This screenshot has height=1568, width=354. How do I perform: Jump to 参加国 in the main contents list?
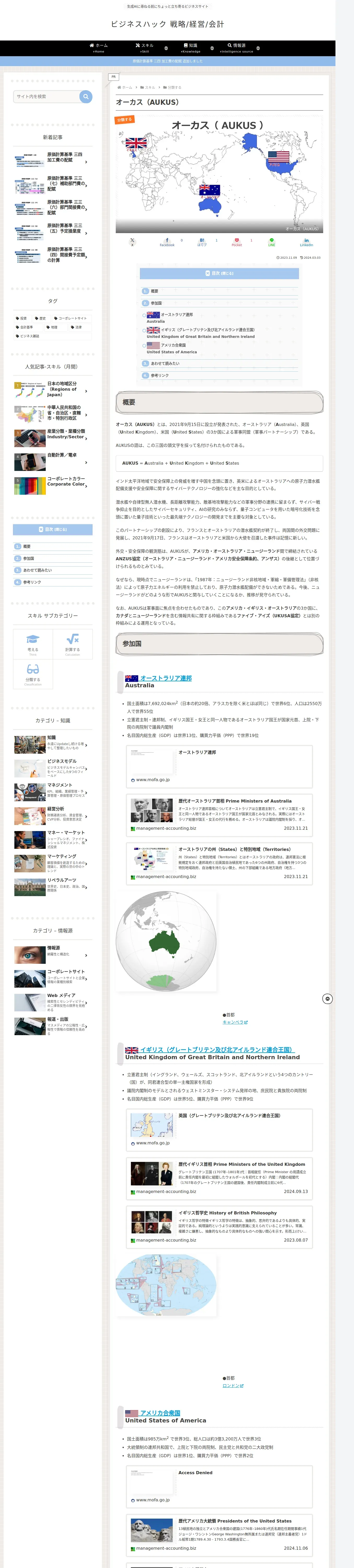(x=156, y=303)
